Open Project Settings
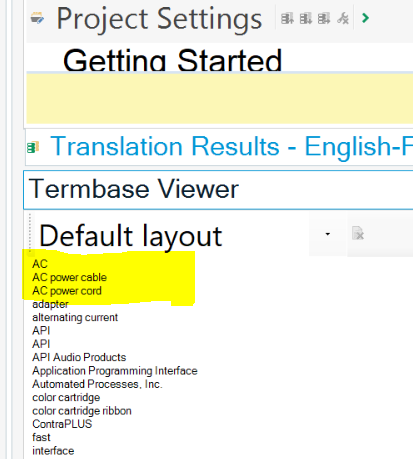413x459 pixels. 159,19
